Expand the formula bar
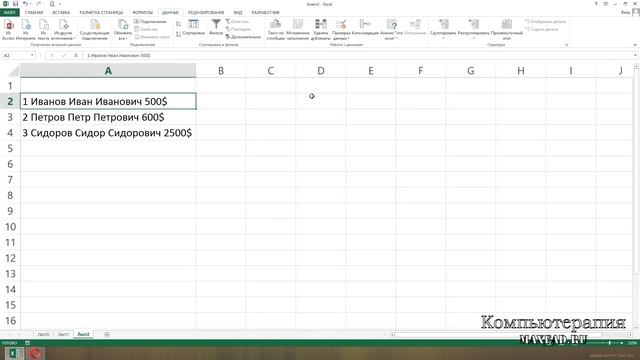Image resolution: width=640 pixels, height=360 pixels. pos(635,55)
